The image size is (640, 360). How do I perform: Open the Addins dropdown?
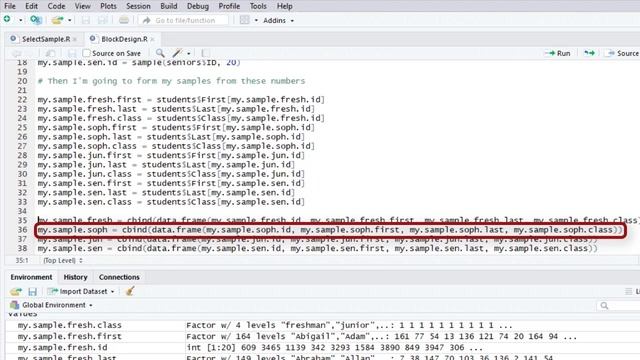tap(278, 20)
